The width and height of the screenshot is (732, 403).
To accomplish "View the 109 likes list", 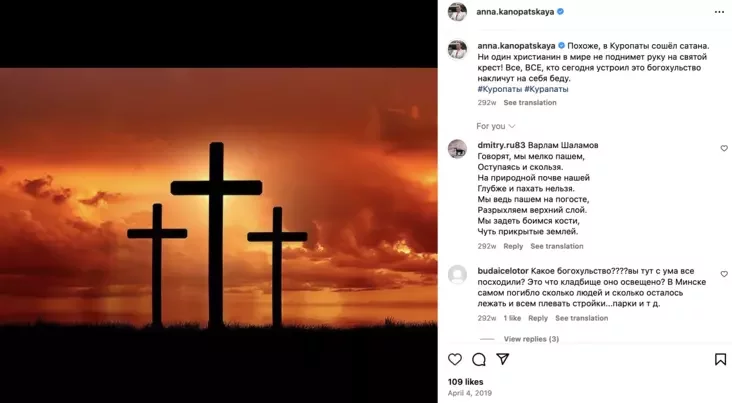I will [465, 382].
